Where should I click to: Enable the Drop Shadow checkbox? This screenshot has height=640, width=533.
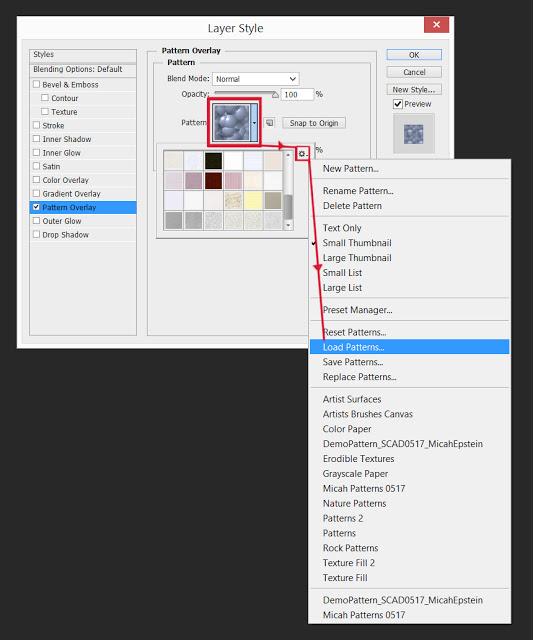[36, 234]
